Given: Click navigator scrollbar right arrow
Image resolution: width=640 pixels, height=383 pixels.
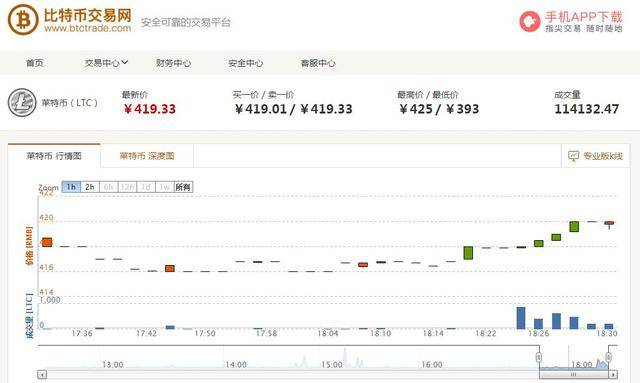Looking at the screenshot, I should click(613, 374).
